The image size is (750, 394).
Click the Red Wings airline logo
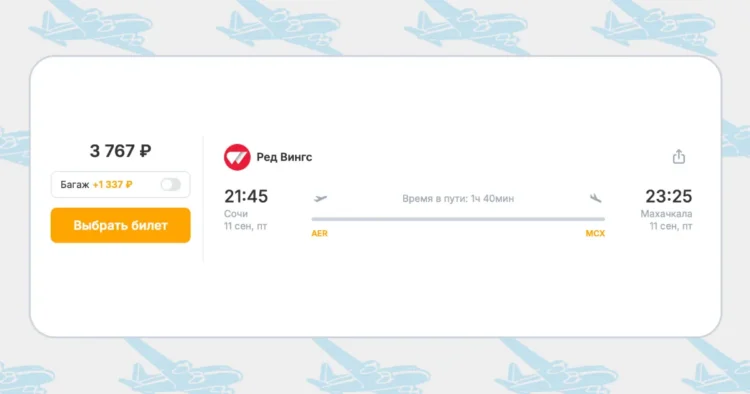[x=237, y=157]
